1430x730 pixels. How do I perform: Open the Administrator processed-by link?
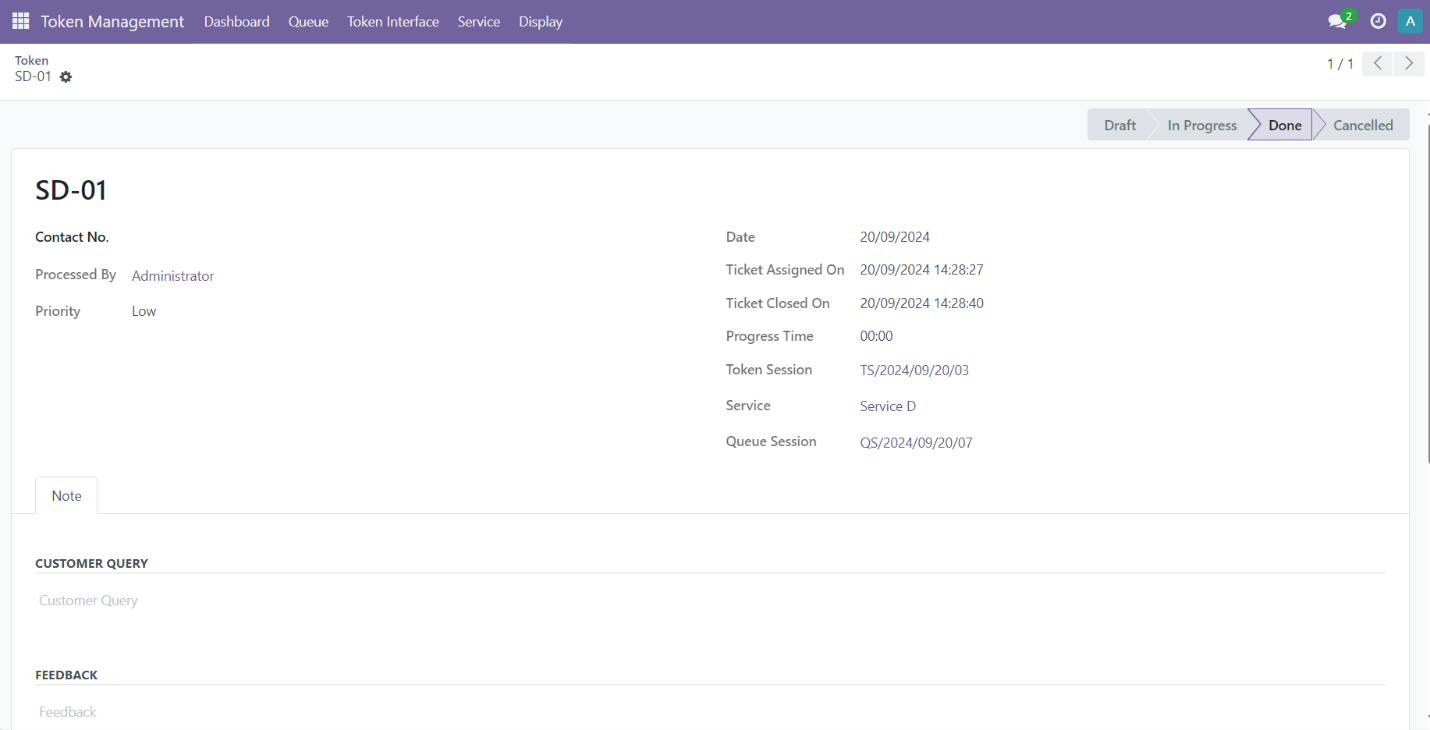point(173,276)
